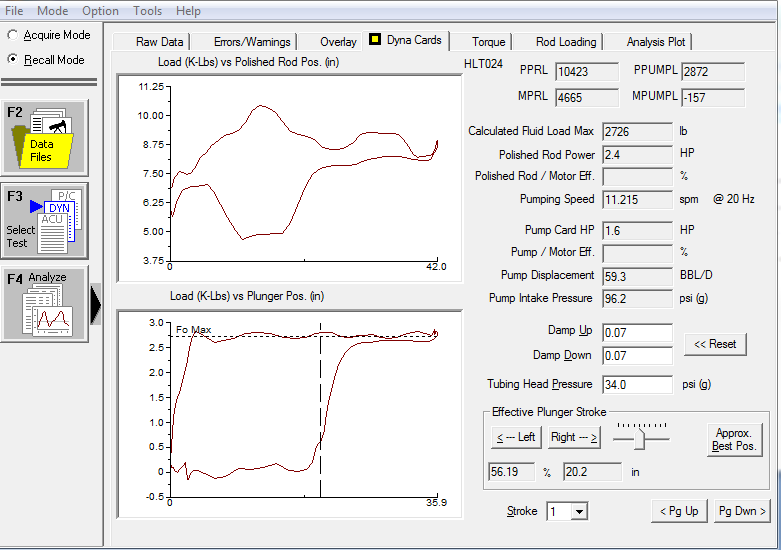Open the Rod Loading tab
Viewport: 781px width, 550px height.
pos(566,42)
